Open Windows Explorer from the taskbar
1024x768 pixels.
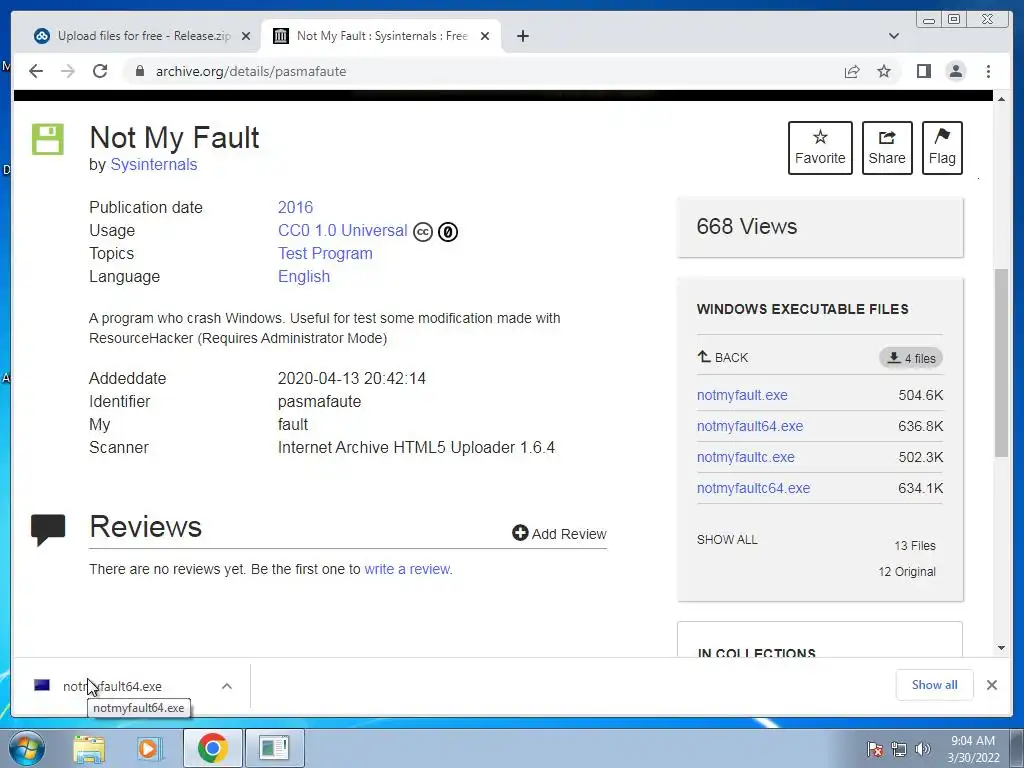(89, 748)
